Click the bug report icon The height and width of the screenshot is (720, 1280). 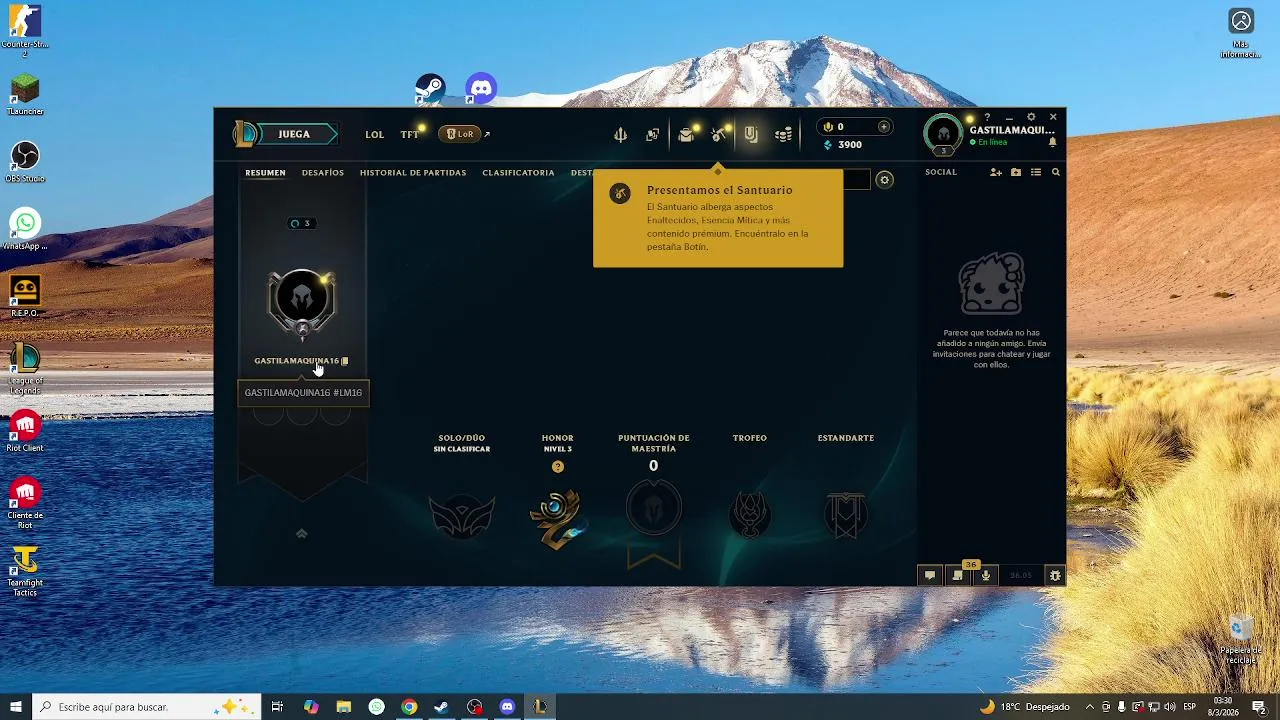1054,575
